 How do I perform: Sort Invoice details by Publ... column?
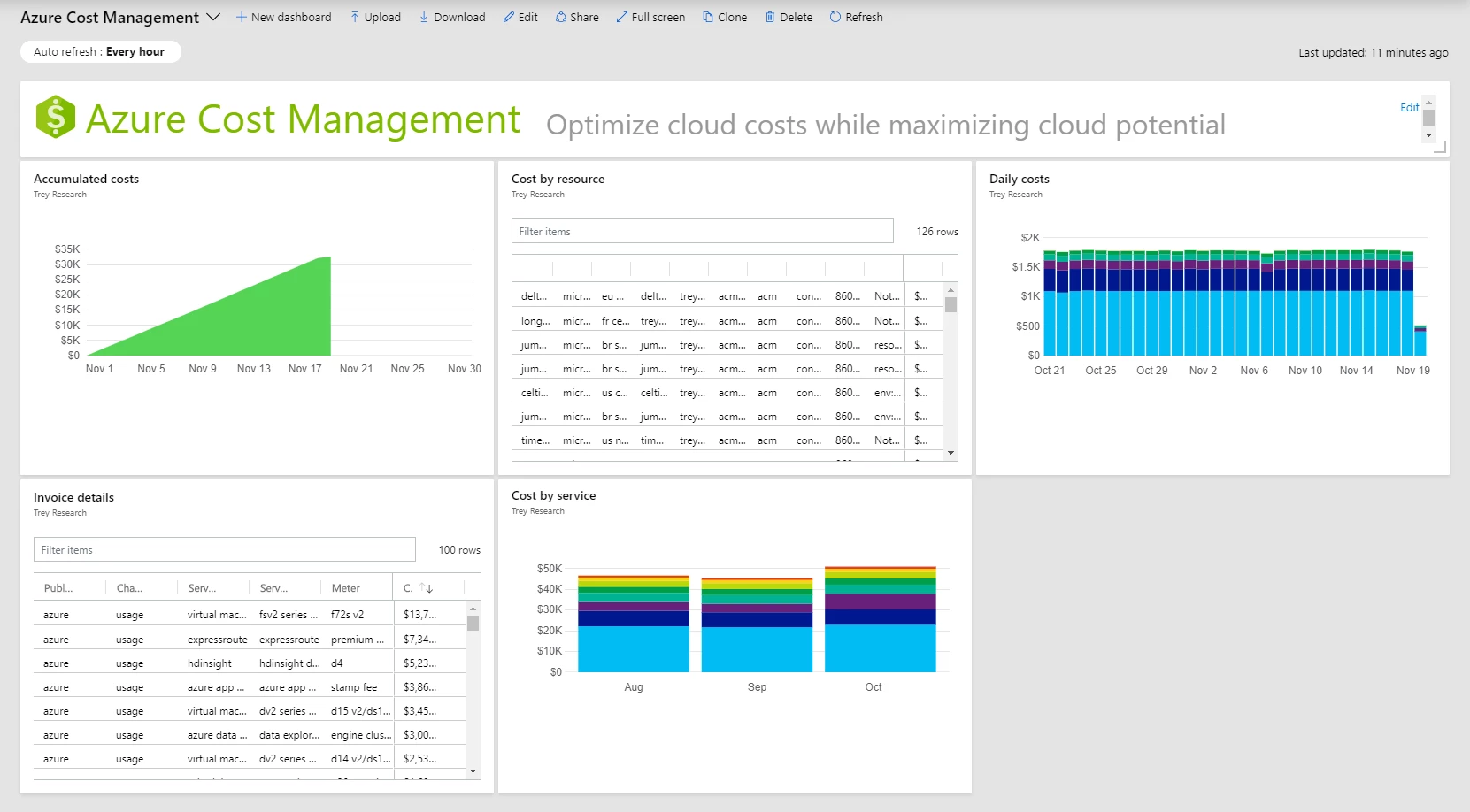coord(58,587)
